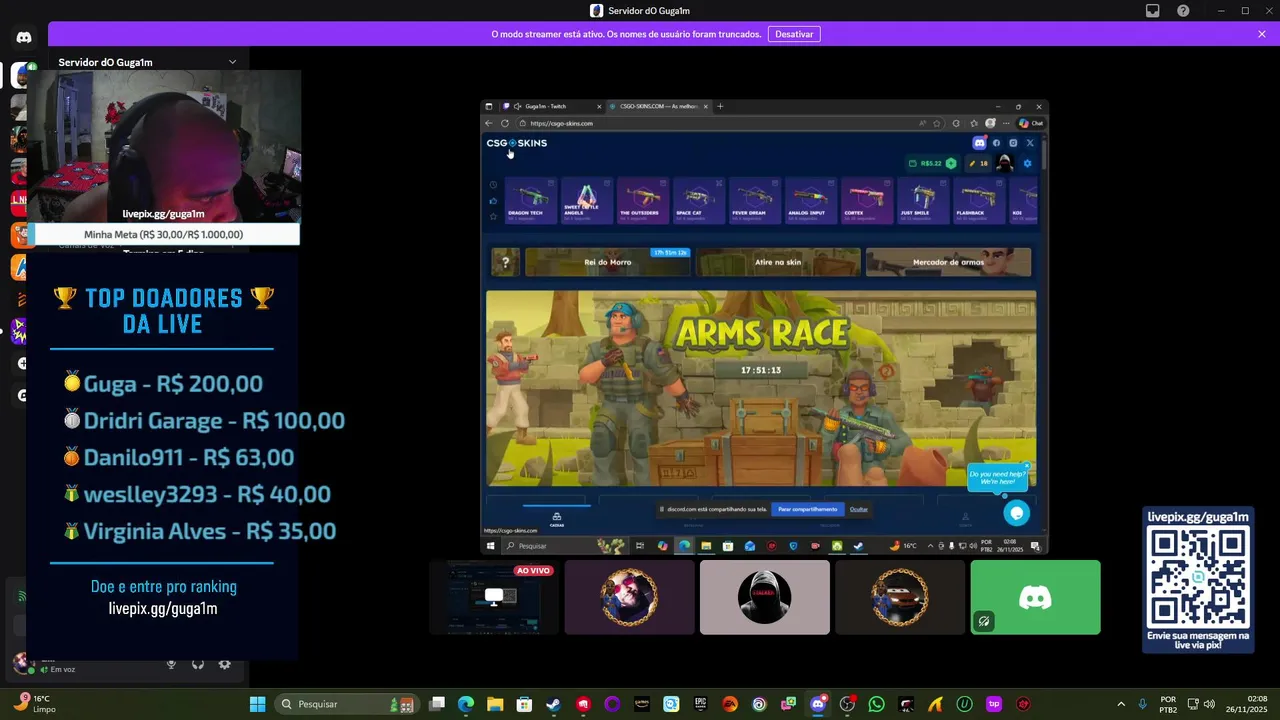Favorite page with star icon in address bar
The width and height of the screenshot is (1280, 720).
(937, 123)
